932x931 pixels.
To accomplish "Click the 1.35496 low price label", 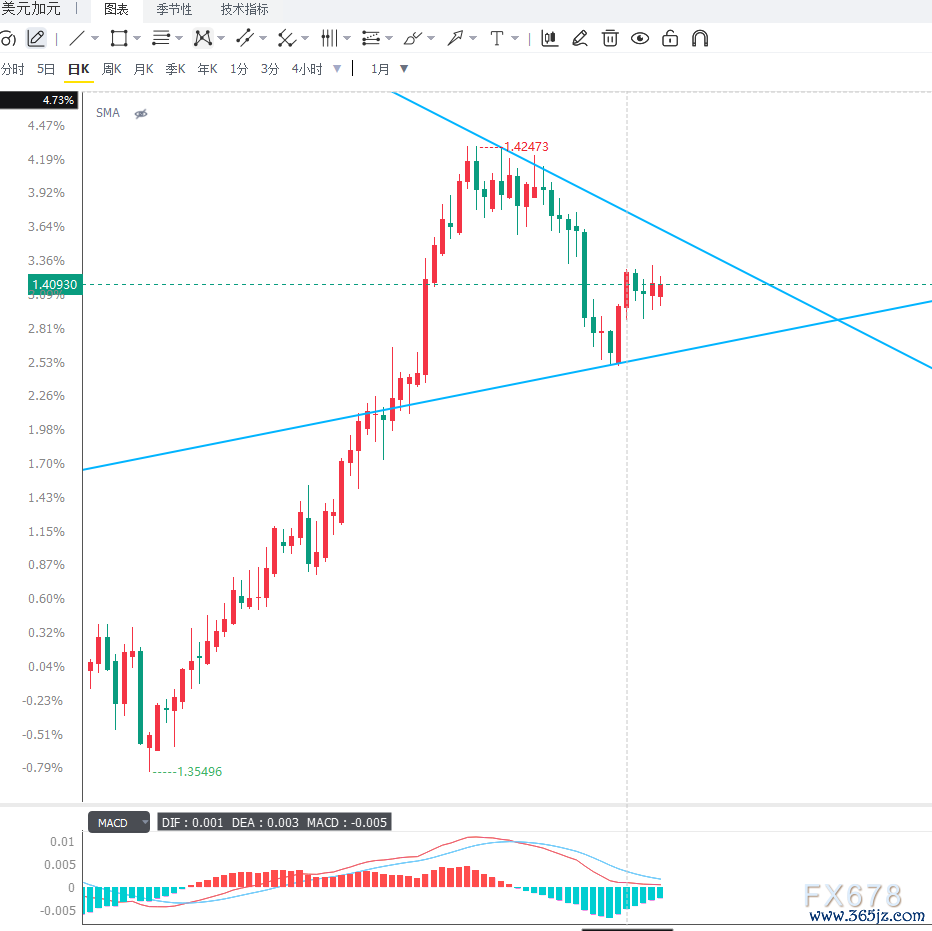I will tap(200, 772).
